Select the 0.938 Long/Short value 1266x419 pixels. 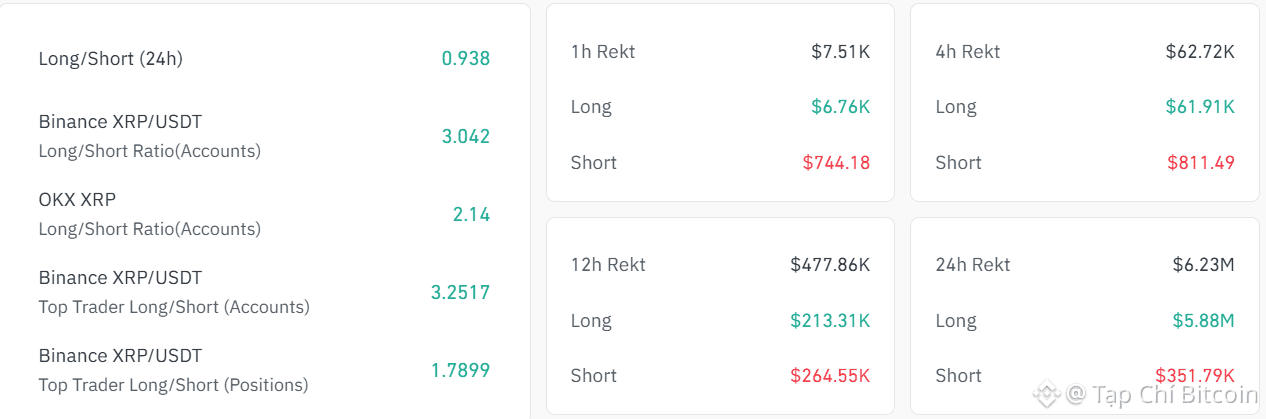[x=466, y=59]
